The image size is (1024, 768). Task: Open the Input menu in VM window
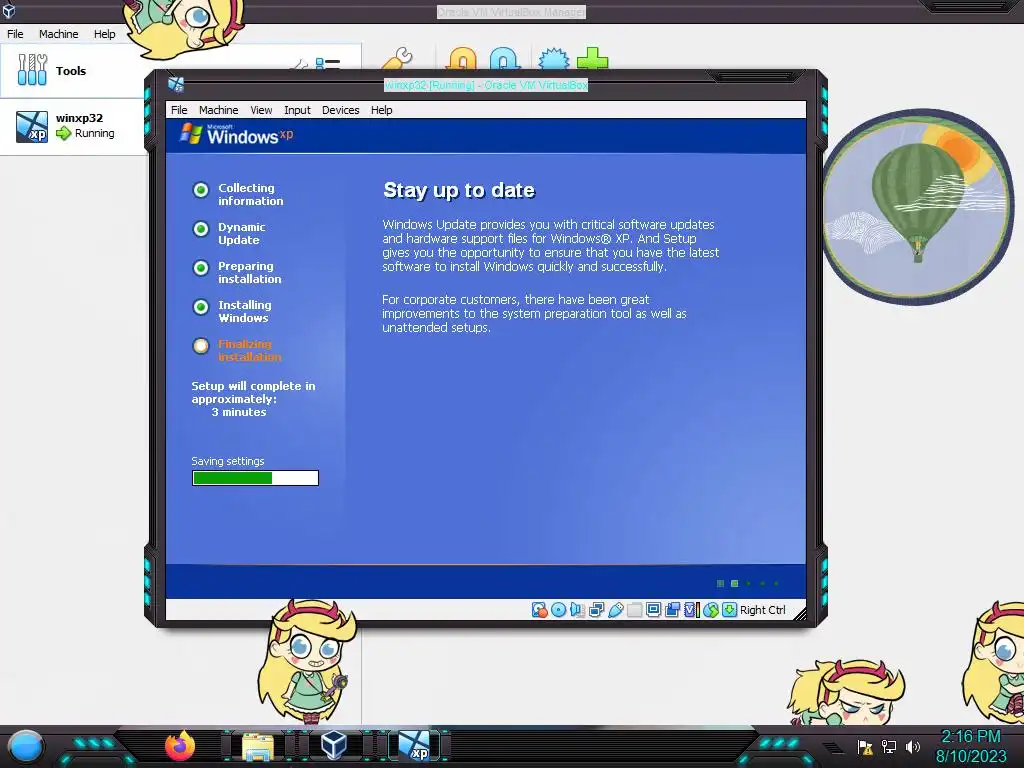click(297, 110)
